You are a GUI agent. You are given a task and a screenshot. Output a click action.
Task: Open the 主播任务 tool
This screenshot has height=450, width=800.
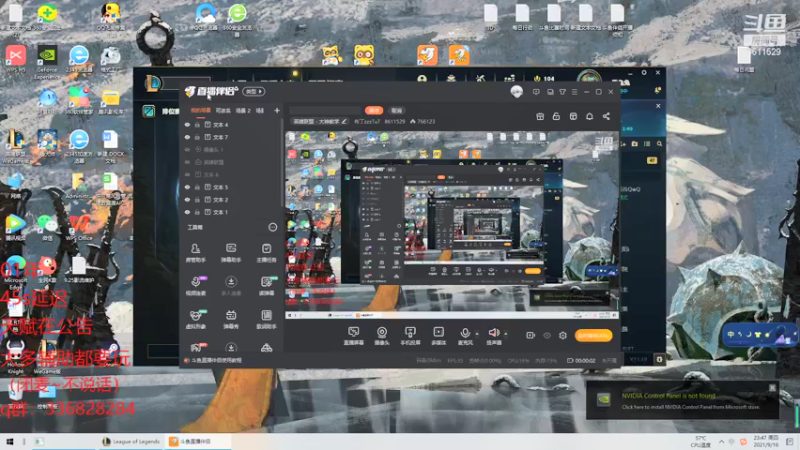coord(266,253)
